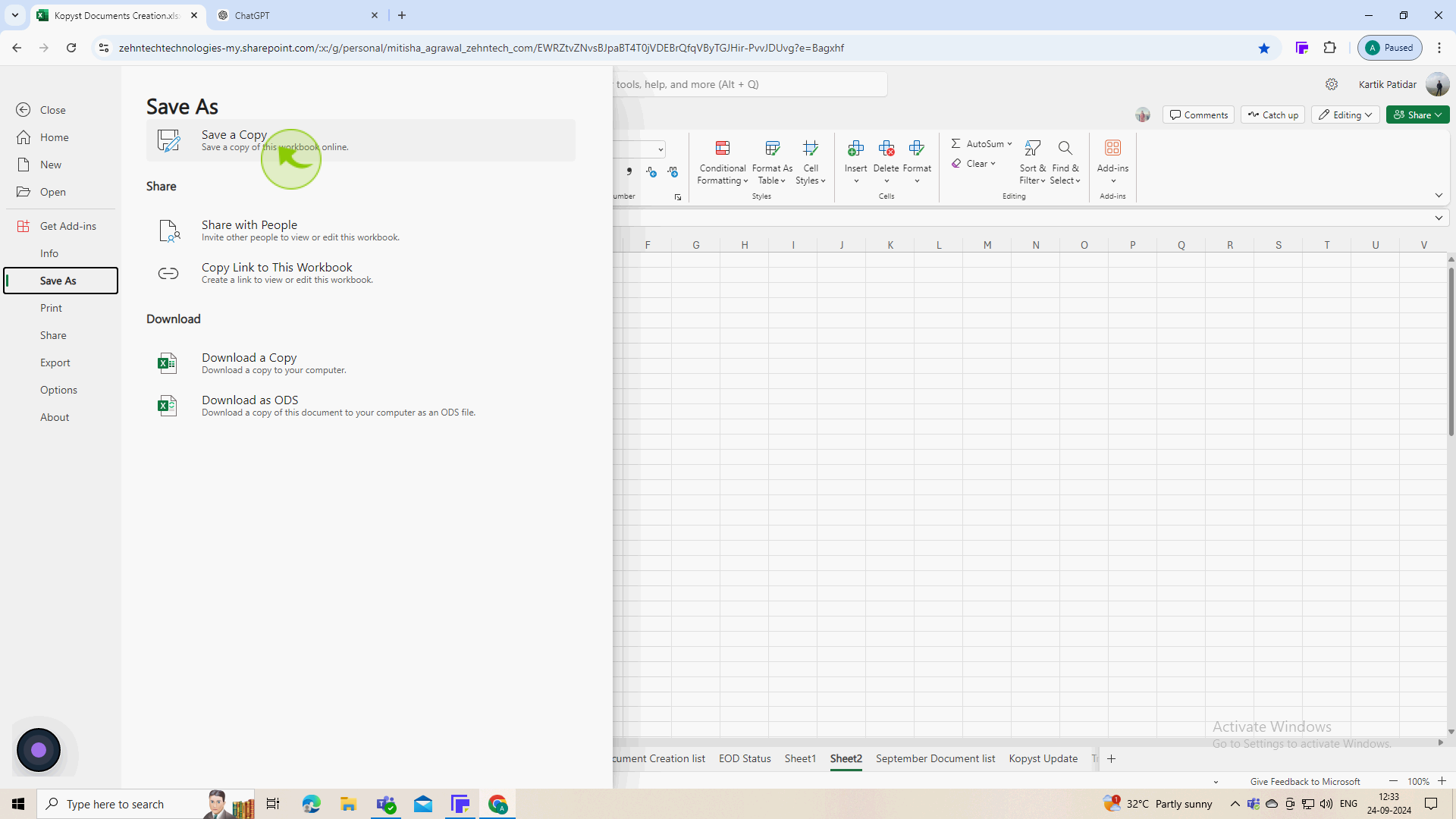Expand the number format dropdown arrow

click(x=661, y=149)
